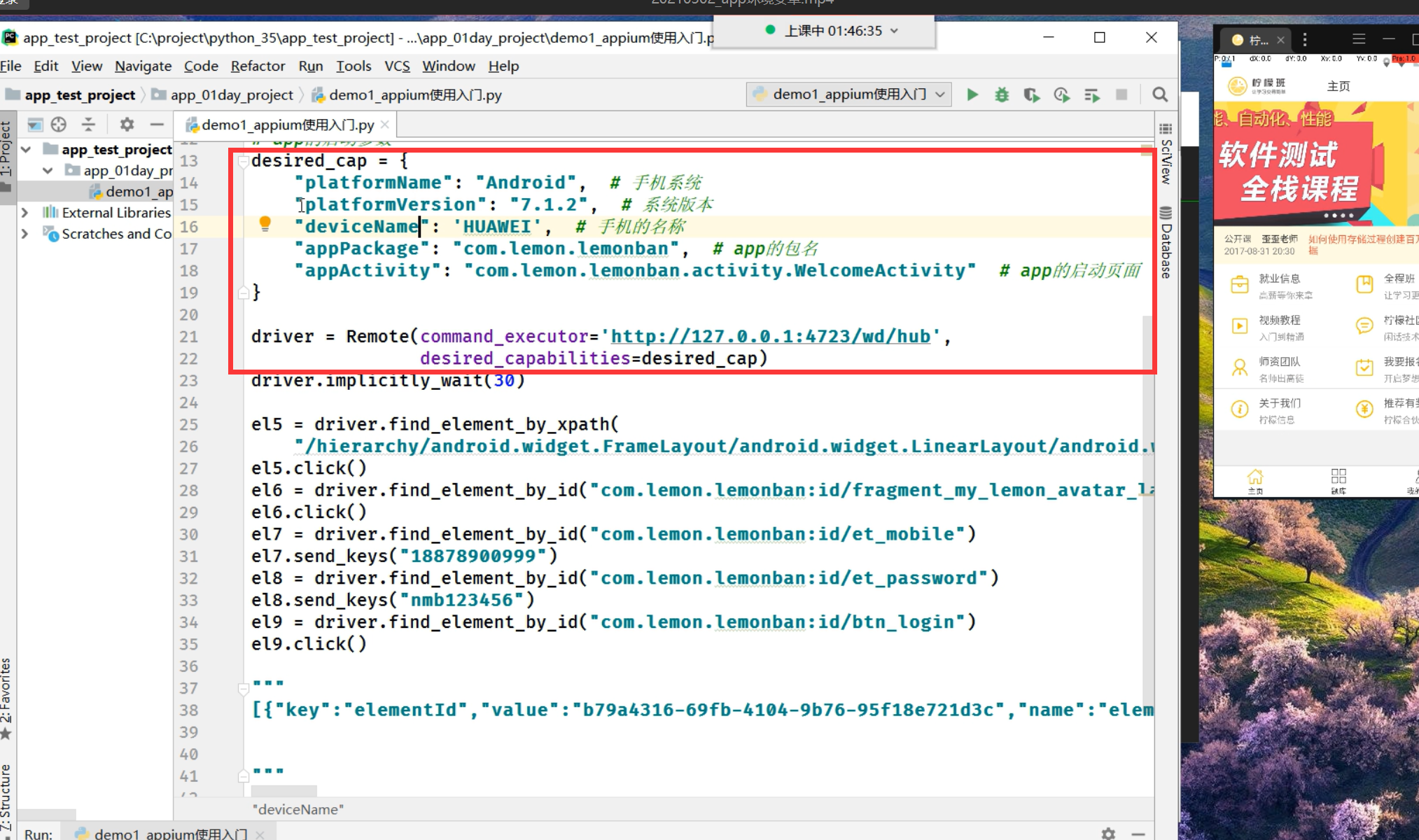Toggle the Database side panel
This screenshot has height=840, width=1419.
pyautogui.click(x=1166, y=242)
